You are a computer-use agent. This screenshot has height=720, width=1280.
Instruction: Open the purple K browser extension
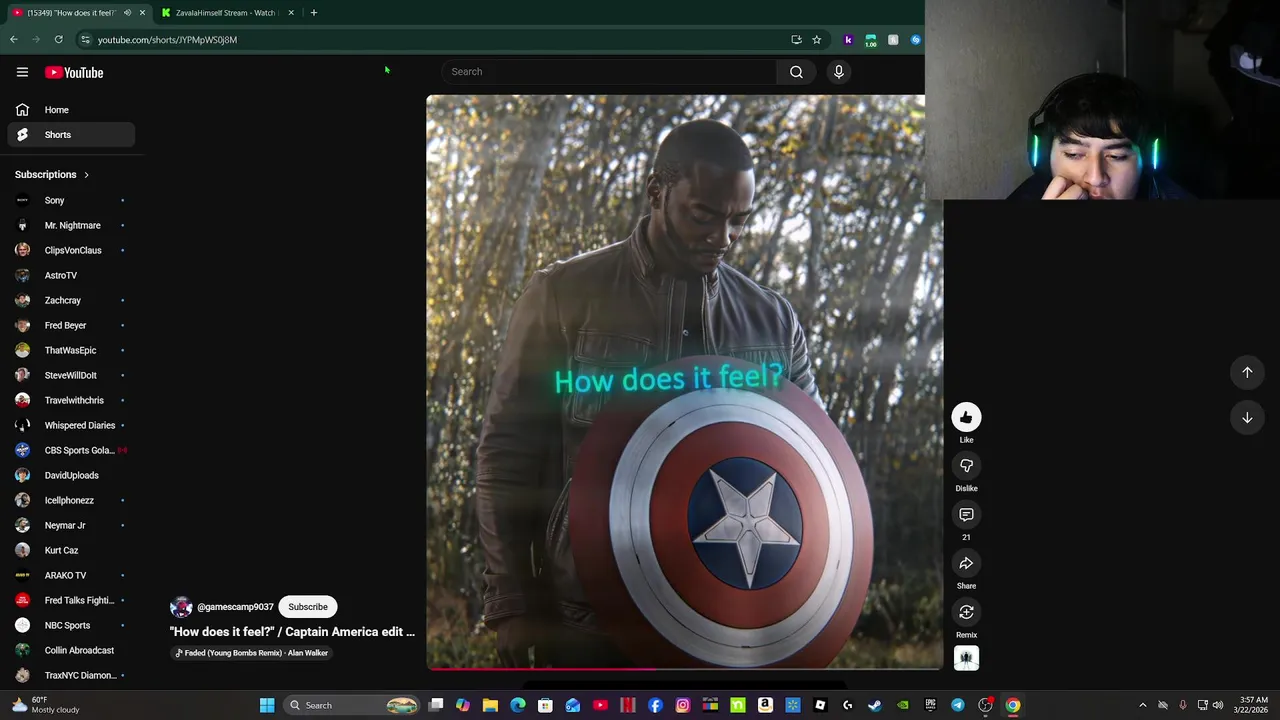point(848,40)
